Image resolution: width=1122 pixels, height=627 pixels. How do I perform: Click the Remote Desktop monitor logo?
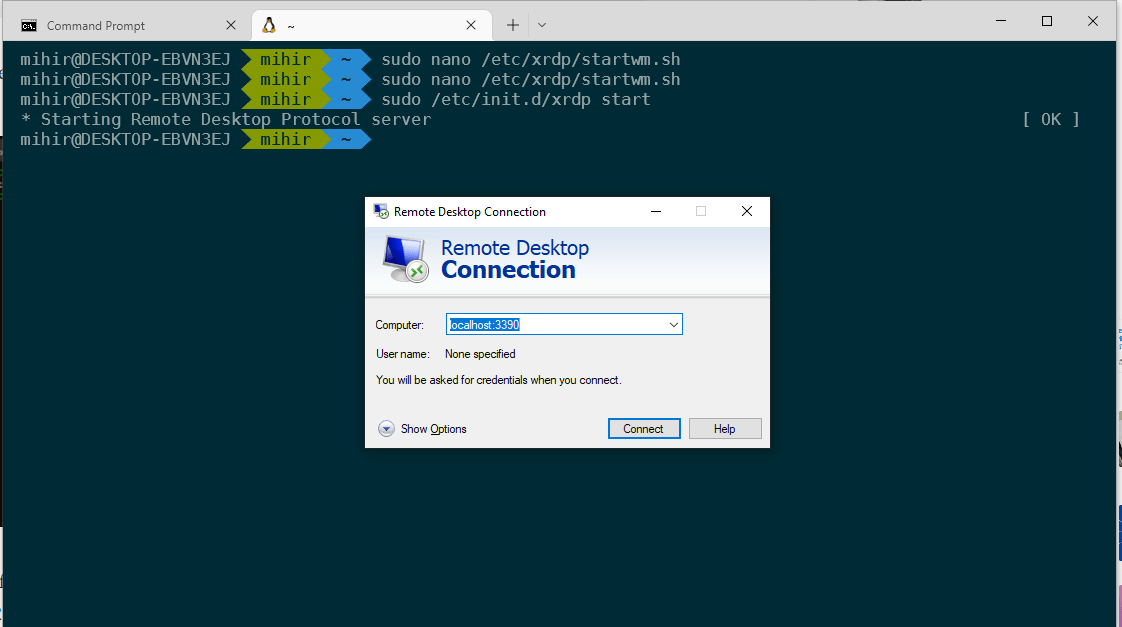point(405,259)
